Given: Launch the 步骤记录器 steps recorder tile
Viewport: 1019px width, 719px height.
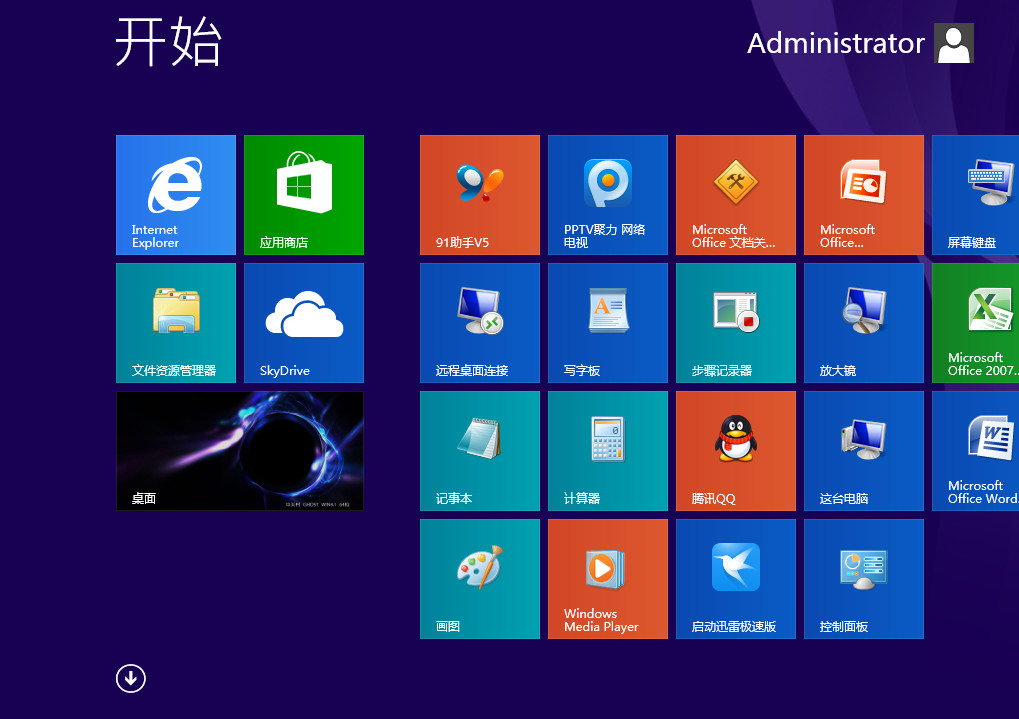Looking at the screenshot, I should (736, 323).
